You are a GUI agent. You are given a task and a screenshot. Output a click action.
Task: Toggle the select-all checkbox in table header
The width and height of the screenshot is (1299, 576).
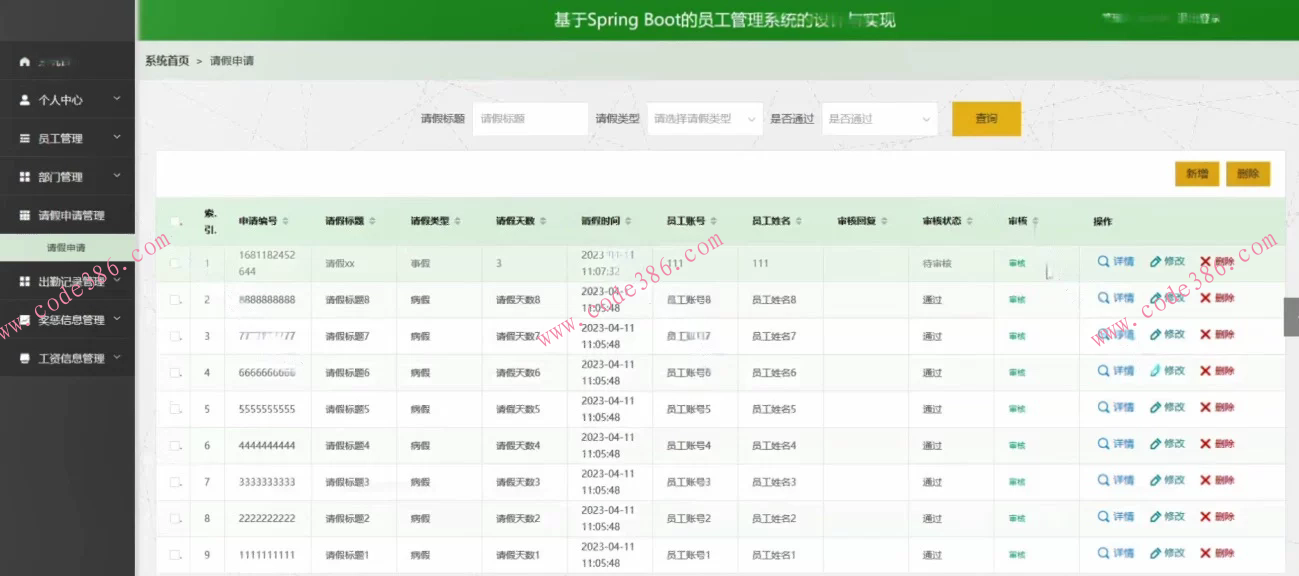tap(173, 223)
